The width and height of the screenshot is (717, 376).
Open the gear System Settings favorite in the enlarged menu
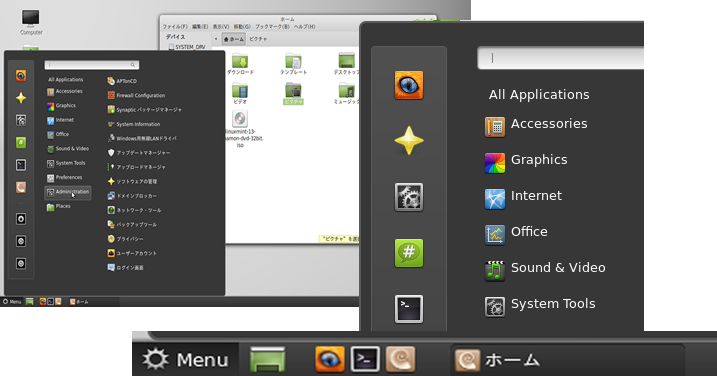(409, 197)
